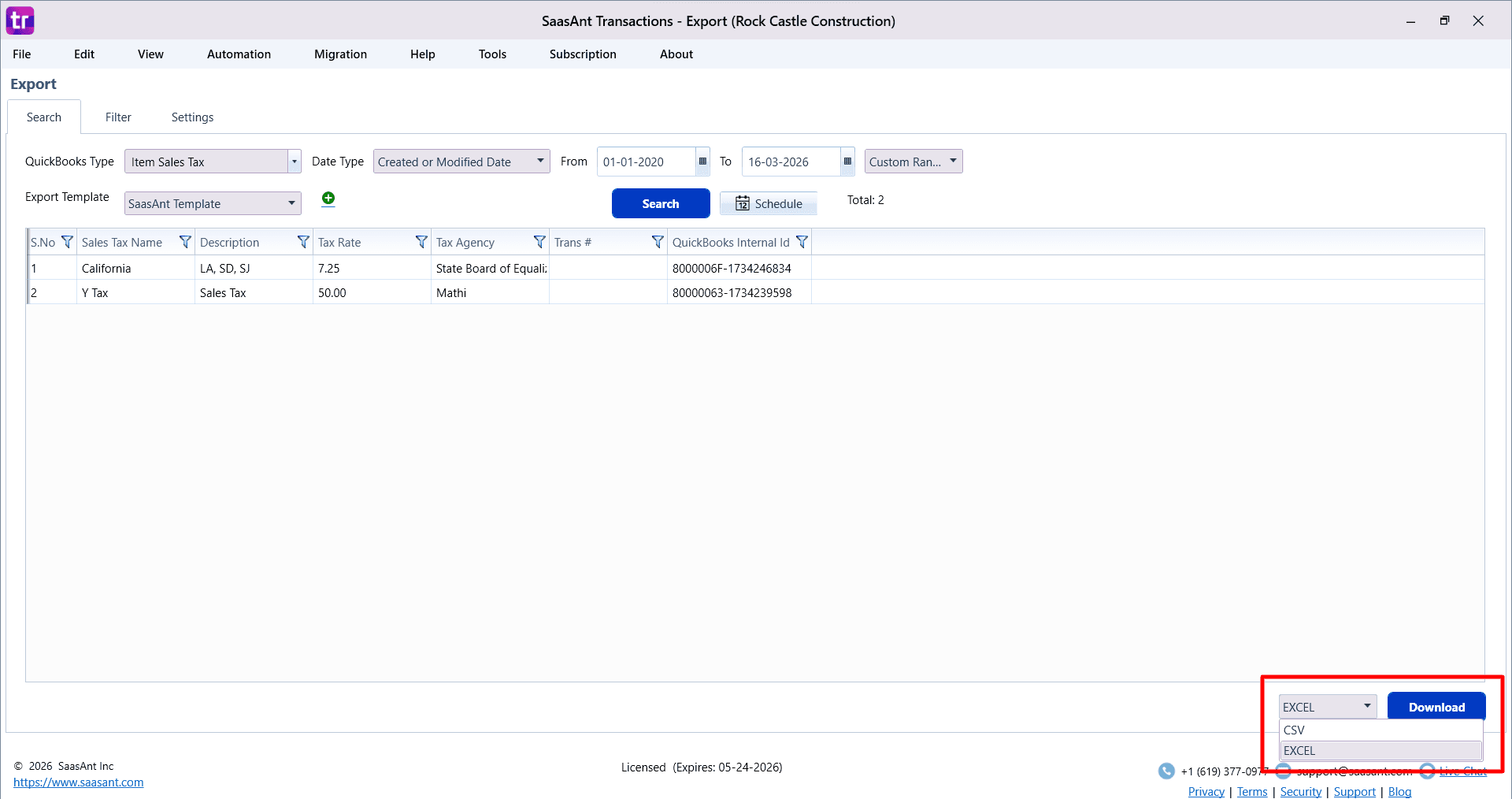Open the QuickBooks Type dropdown
This screenshot has width=1512, height=799.
click(294, 162)
